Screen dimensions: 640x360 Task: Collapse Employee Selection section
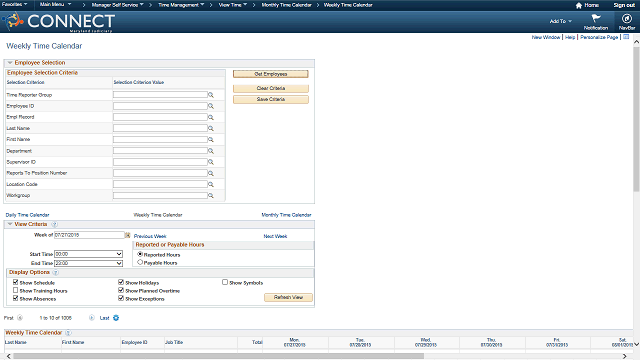[x=10, y=63]
